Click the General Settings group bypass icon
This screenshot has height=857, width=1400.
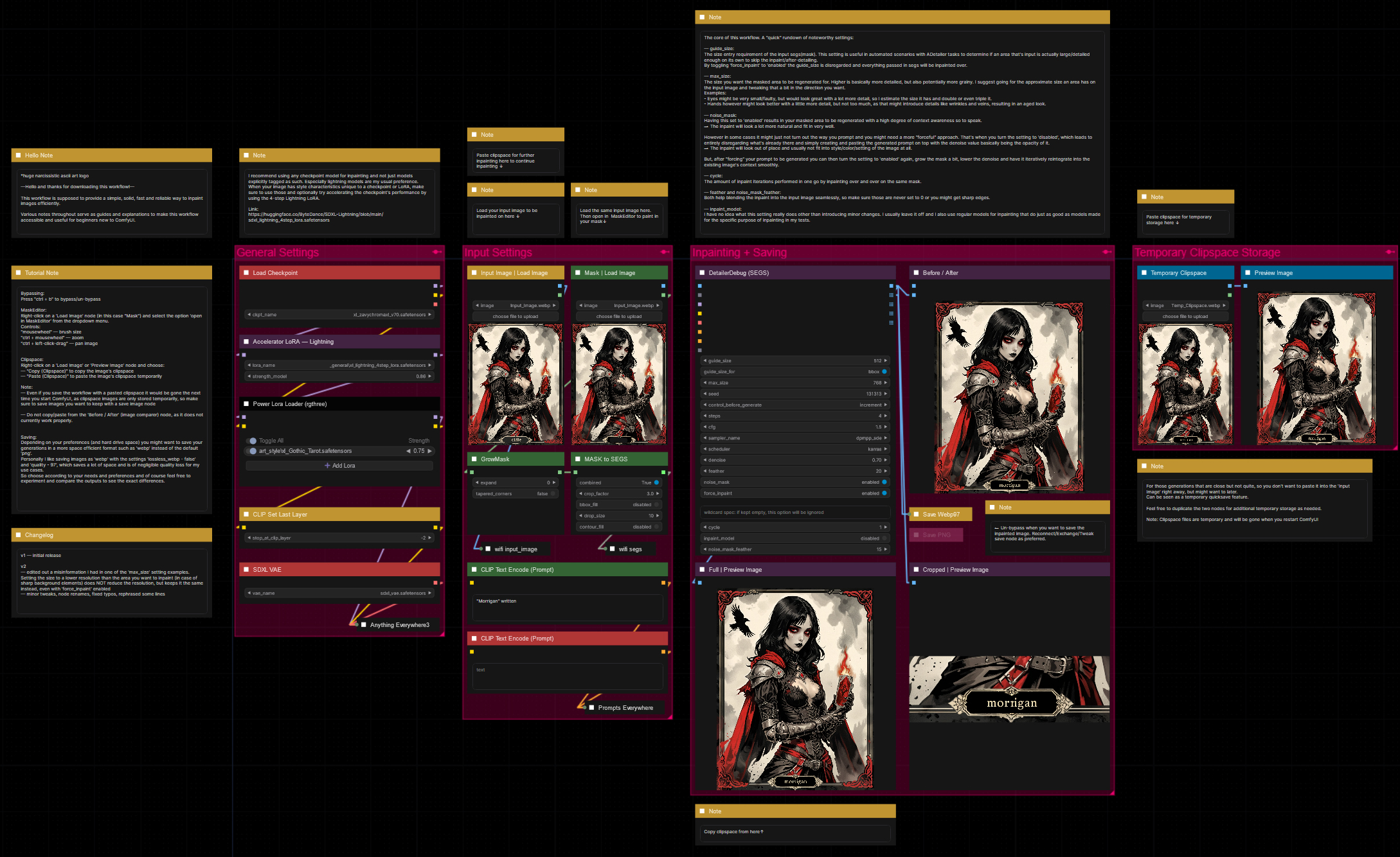click(436, 252)
